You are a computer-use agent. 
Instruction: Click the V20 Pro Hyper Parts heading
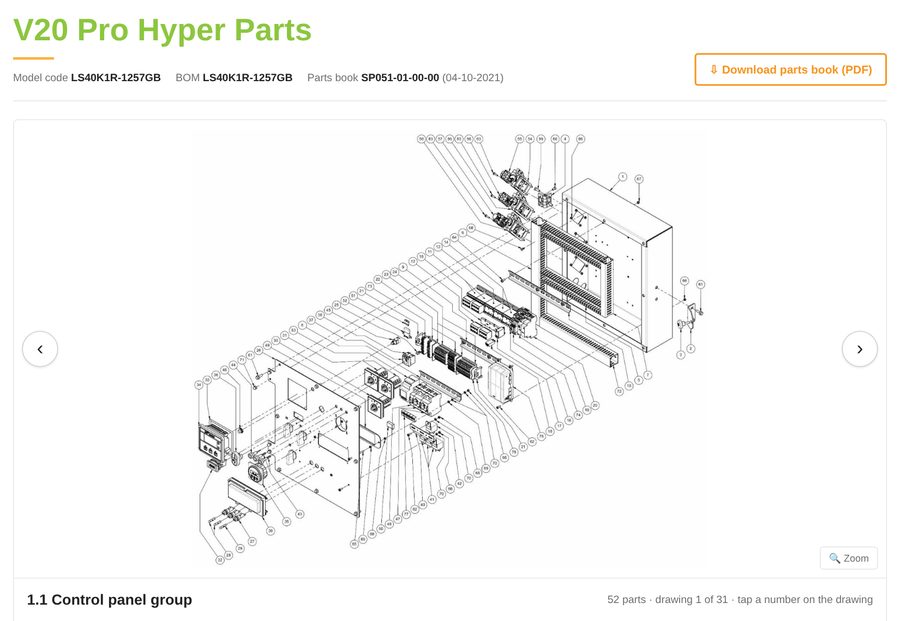pos(162,30)
